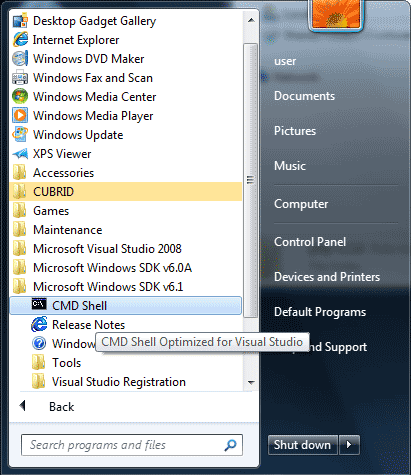Open Desktop Gadget Gallery icon
Viewport: 411px width, 475px height.
(20, 21)
